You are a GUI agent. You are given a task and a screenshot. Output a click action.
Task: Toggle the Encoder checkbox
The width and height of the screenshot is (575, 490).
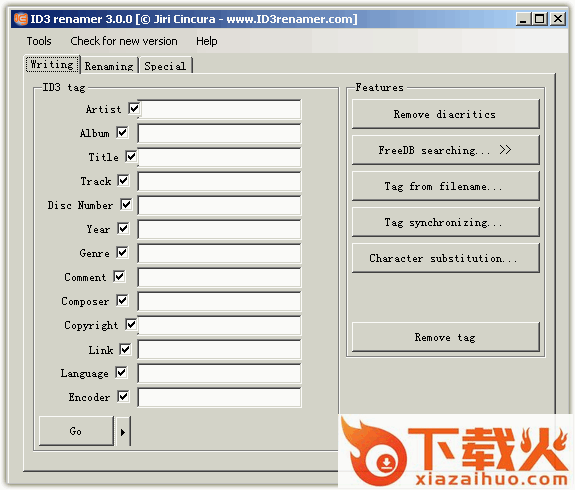pyautogui.click(x=123, y=396)
